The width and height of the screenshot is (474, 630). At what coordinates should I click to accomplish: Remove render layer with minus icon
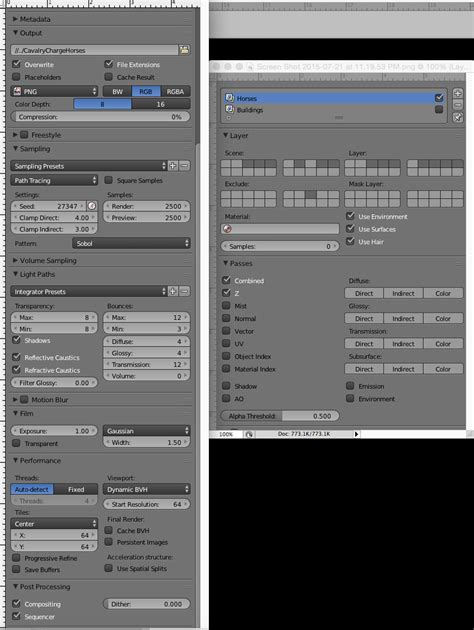(458, 105)
